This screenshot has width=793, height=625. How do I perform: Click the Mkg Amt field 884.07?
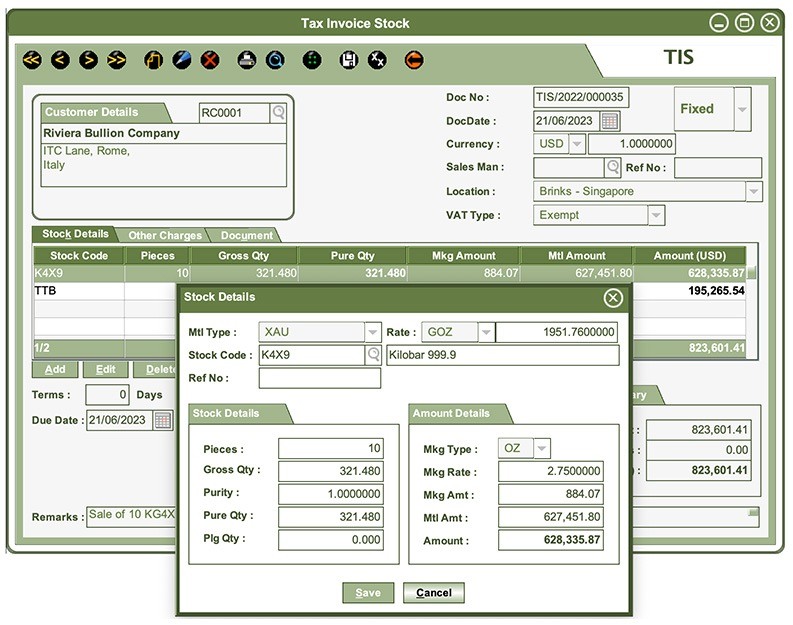tap(551, 494)
